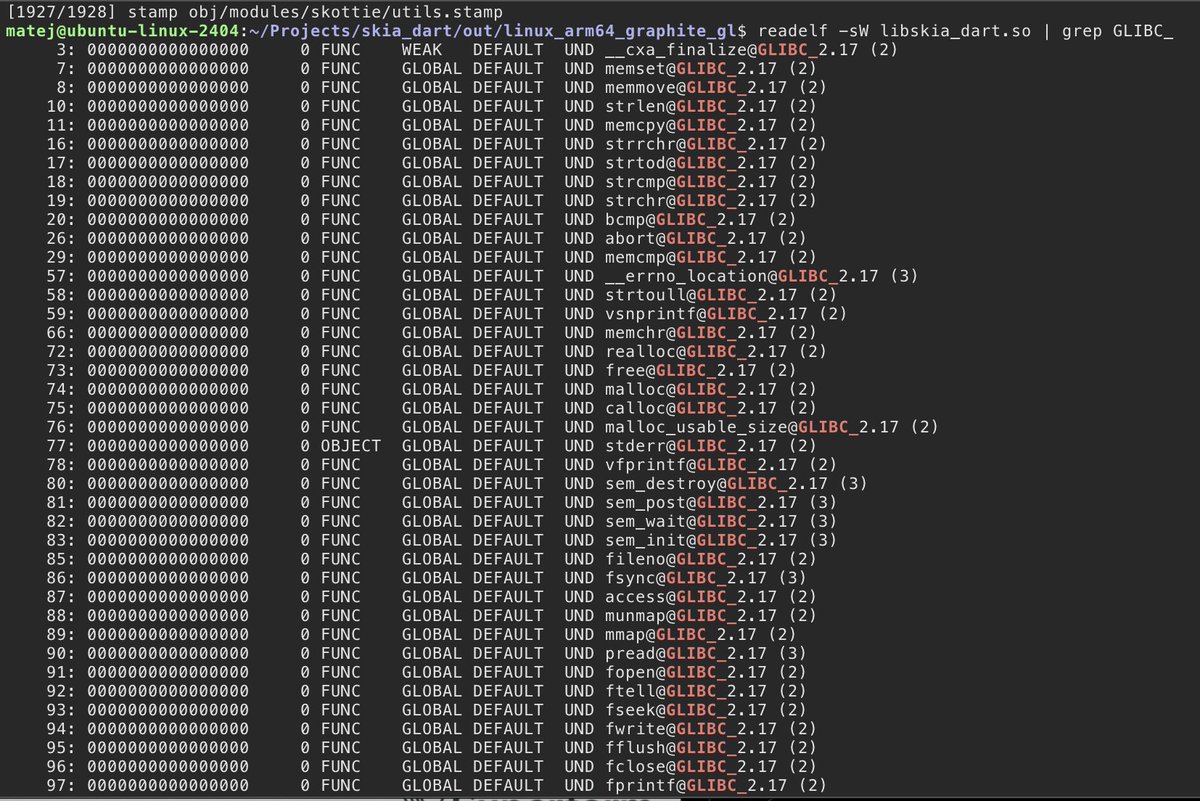1200x801 pixels.
Task: Click the memcmp@GLIBC_2.17 symbol
Action: pyautogui.click(x=690, y=258)
